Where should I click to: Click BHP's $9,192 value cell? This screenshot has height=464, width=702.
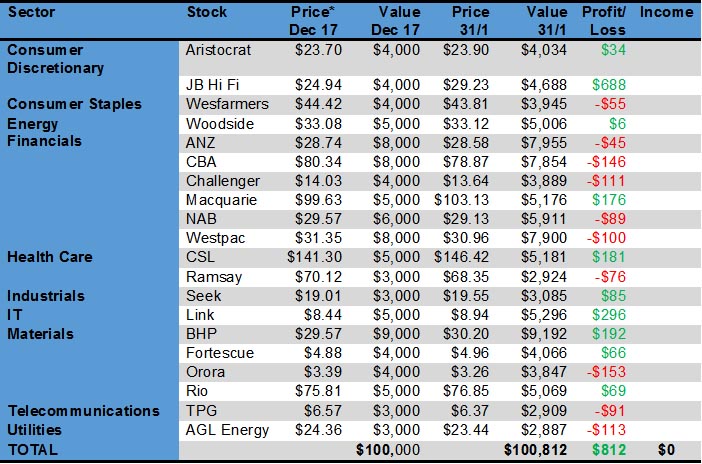[544, 334]
